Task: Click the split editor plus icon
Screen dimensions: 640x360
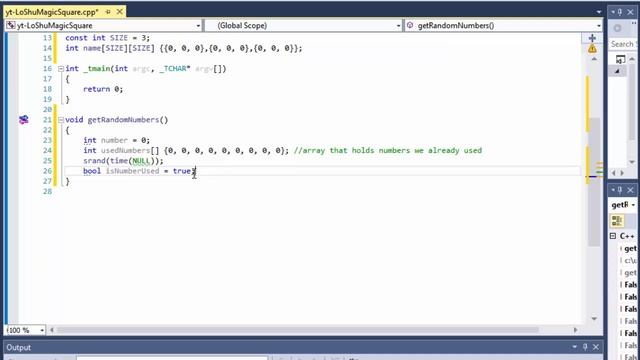Action: (592, 38)
